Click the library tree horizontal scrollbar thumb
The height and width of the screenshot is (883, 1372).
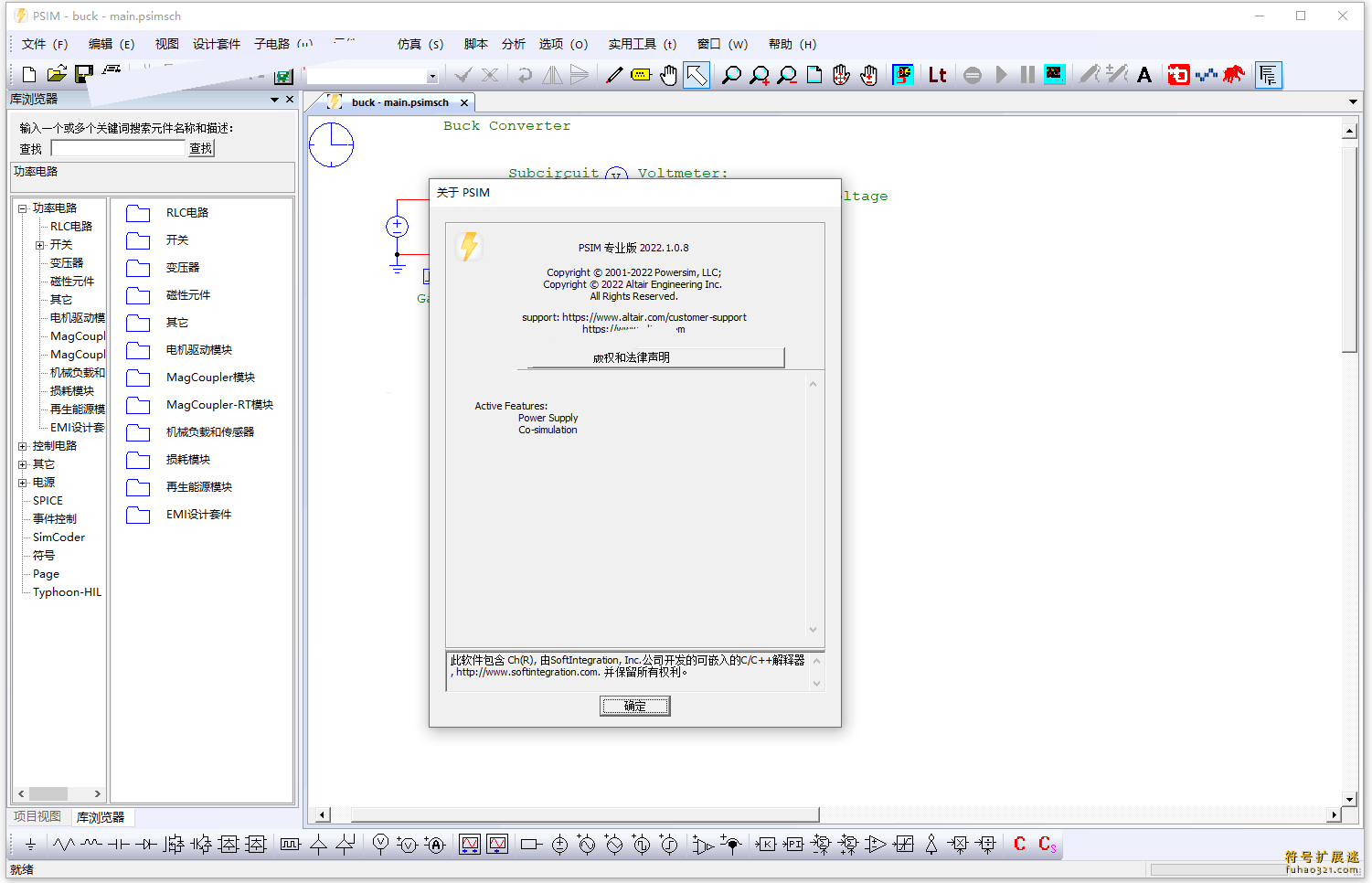48,793
